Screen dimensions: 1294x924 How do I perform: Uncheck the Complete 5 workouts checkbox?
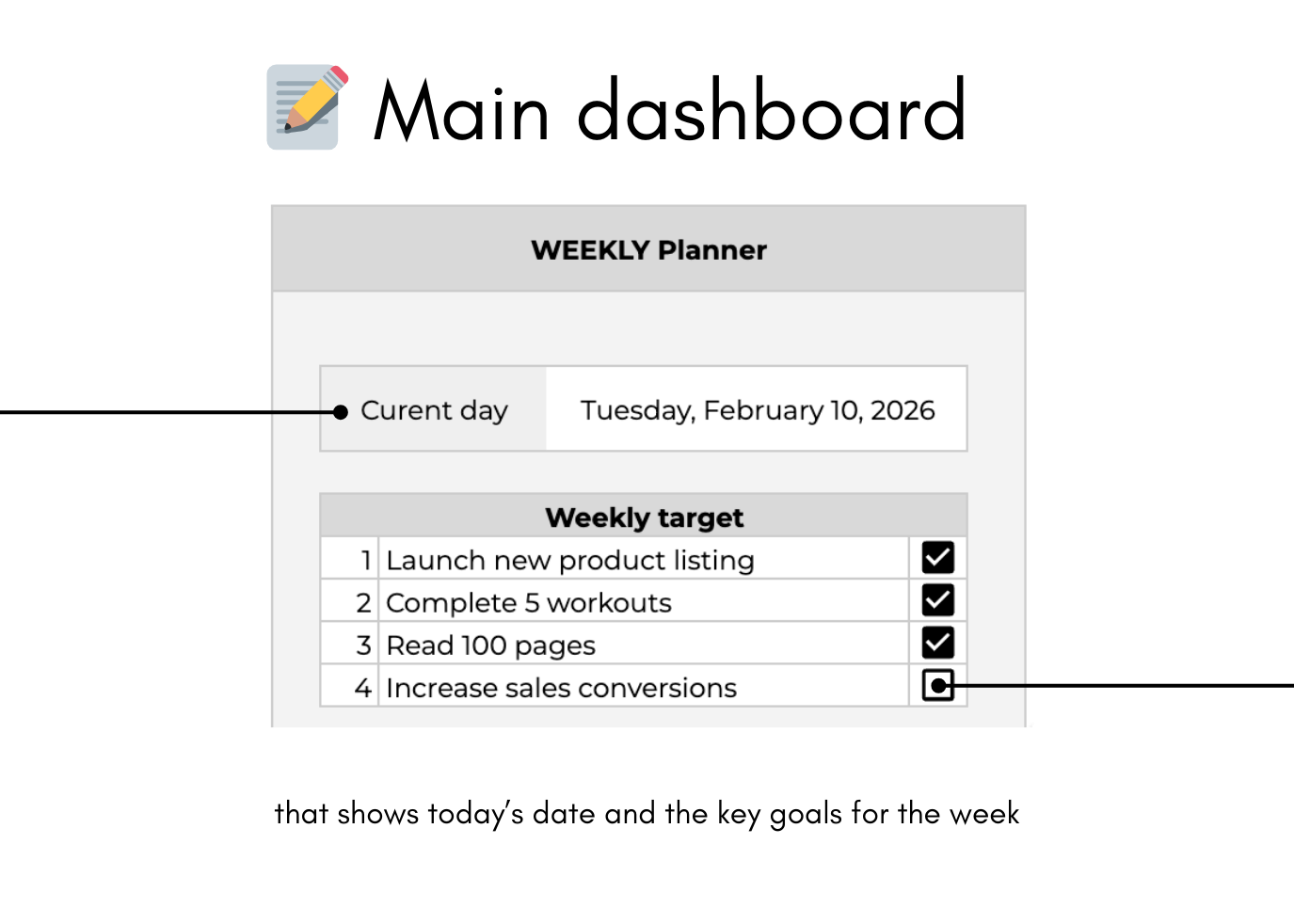[937, 600]
